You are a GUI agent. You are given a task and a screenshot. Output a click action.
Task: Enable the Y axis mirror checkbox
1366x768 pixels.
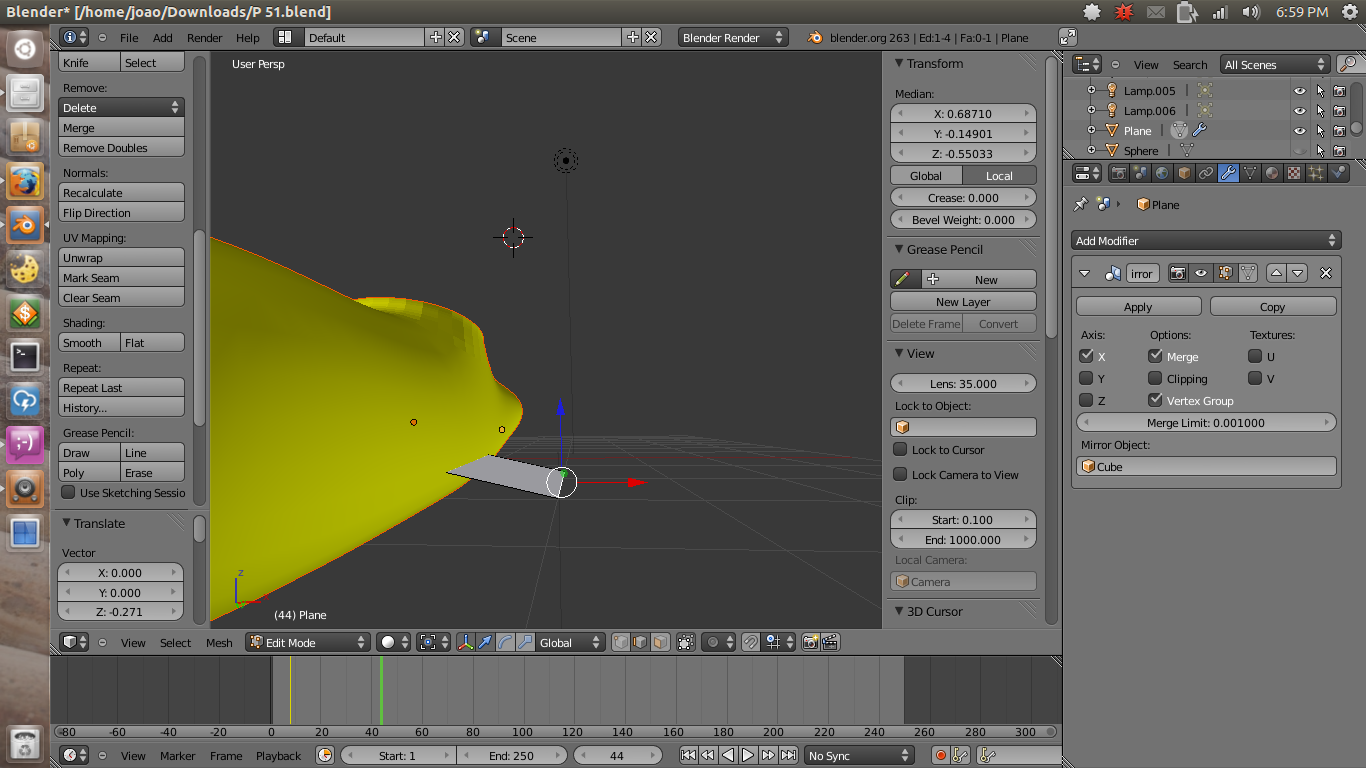[x=1086, y=378]
